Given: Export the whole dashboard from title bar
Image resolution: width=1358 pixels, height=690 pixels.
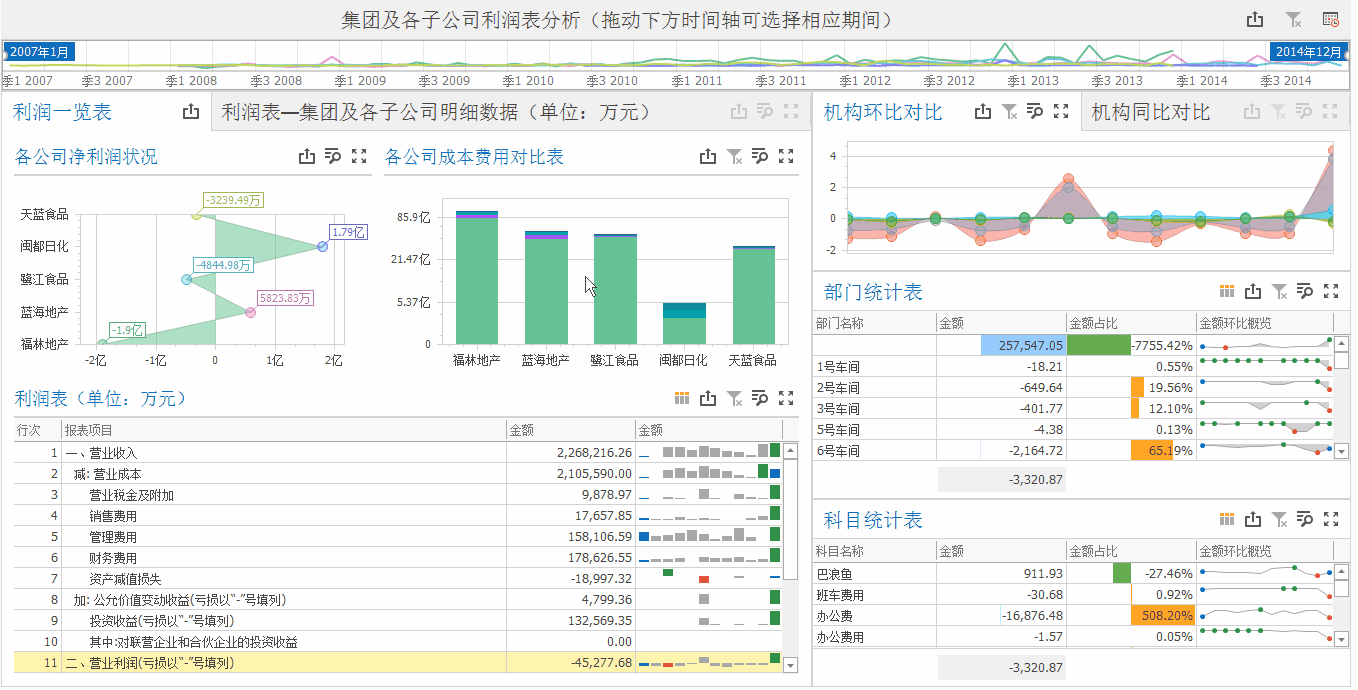Looking at the screenshot, I should (x=1255, y=19).
